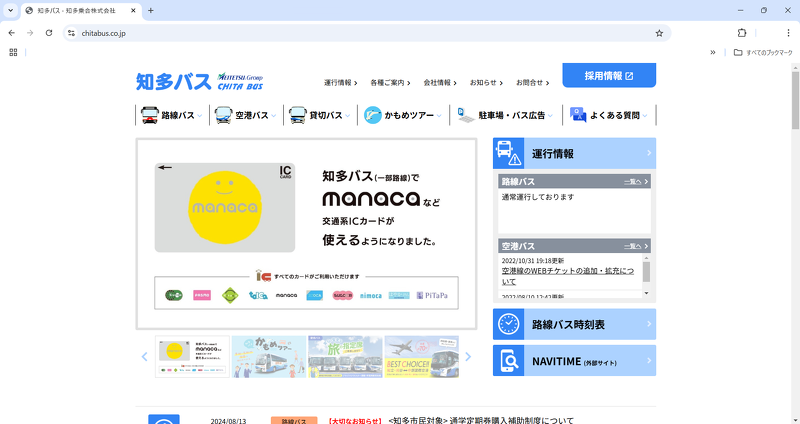Expand the 会社情報 dropdown menu
The image size is (800, 424).
[x=440, y=82]
